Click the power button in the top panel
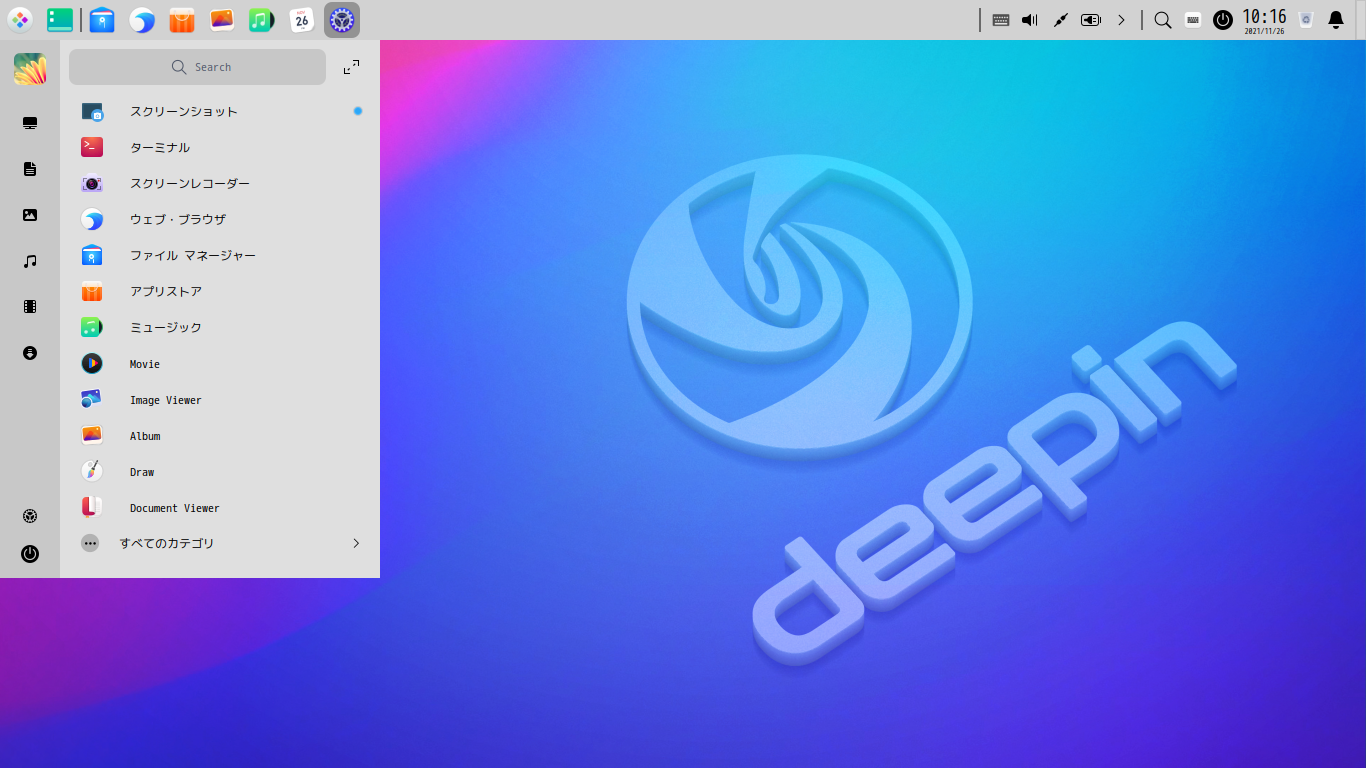 click(x=1223, y=20)
